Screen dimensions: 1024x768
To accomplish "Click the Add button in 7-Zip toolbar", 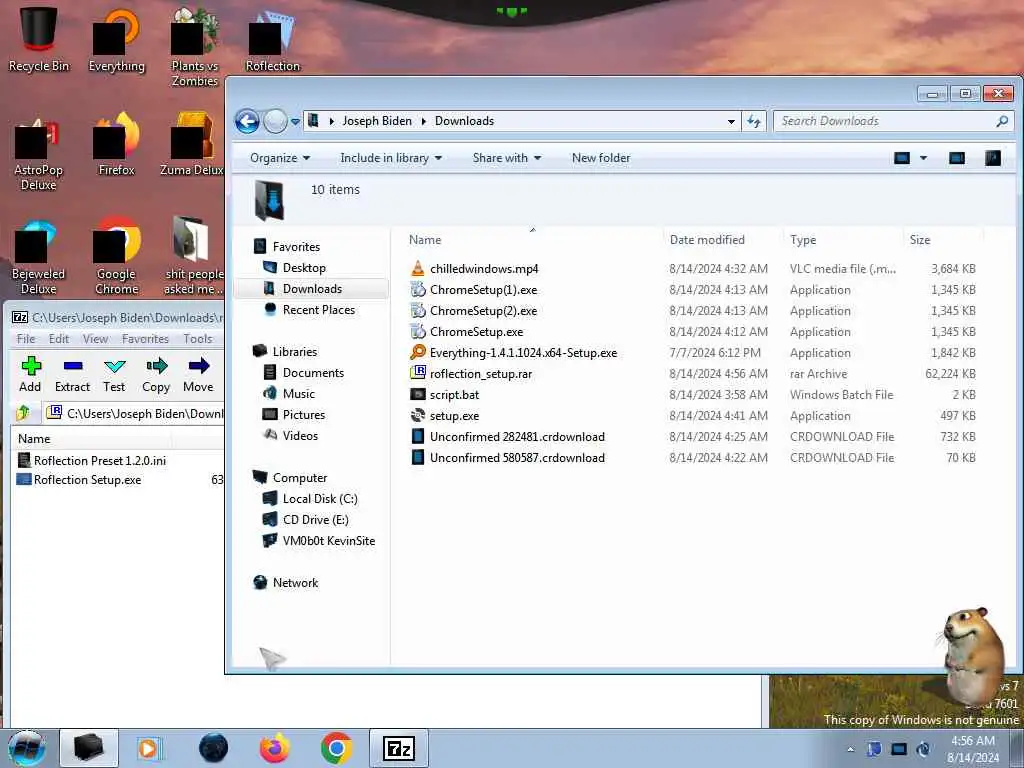I will click(x=30, y=375).
